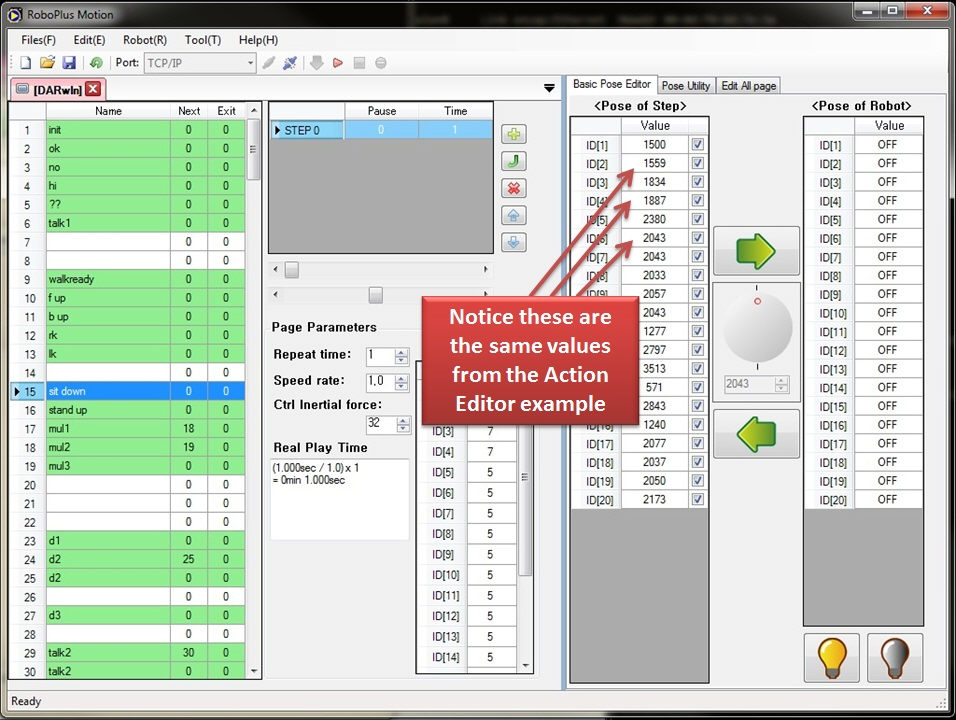Click the download motion arrow icon
Image resolution: width=956 pixels, height=720 pixels.
pos(316,63)
